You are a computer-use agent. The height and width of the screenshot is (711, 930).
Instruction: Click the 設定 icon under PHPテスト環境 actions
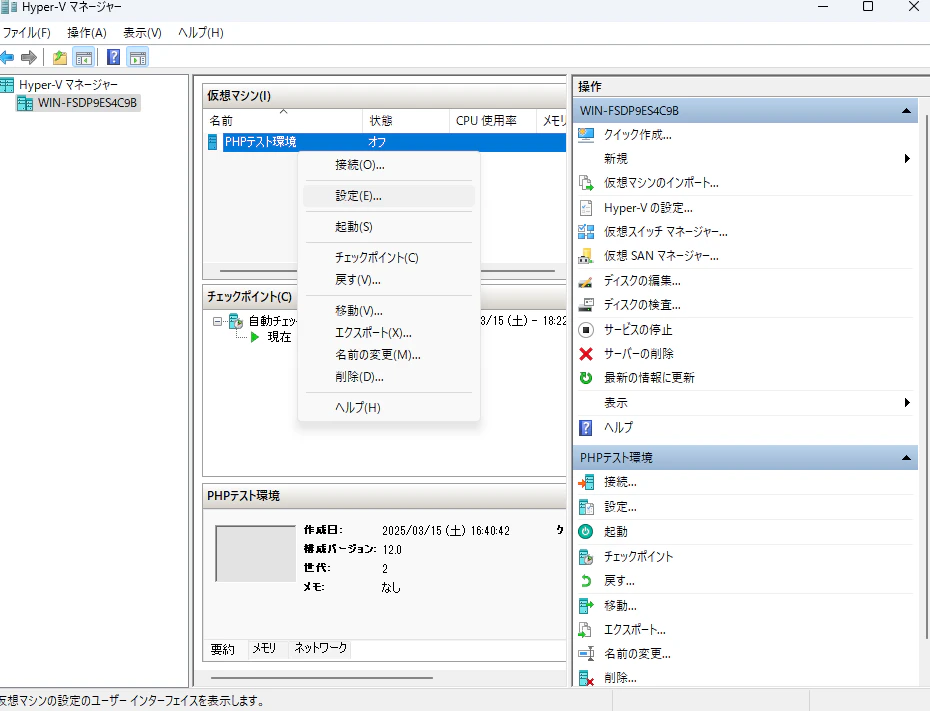(x=586, y=507)
